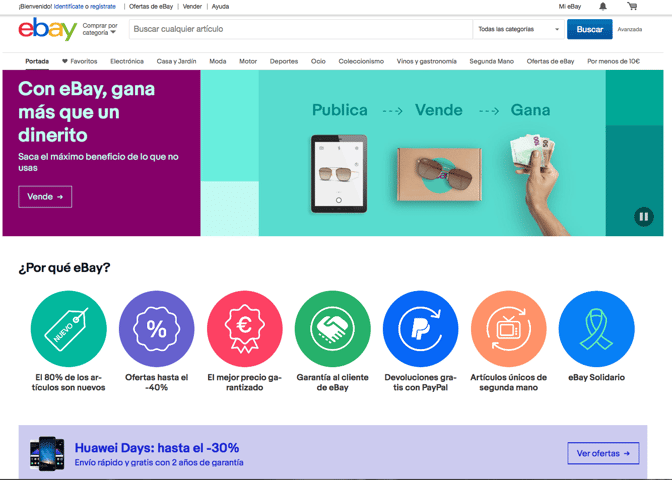Open the Motor category tab

[x=248, y=61]
